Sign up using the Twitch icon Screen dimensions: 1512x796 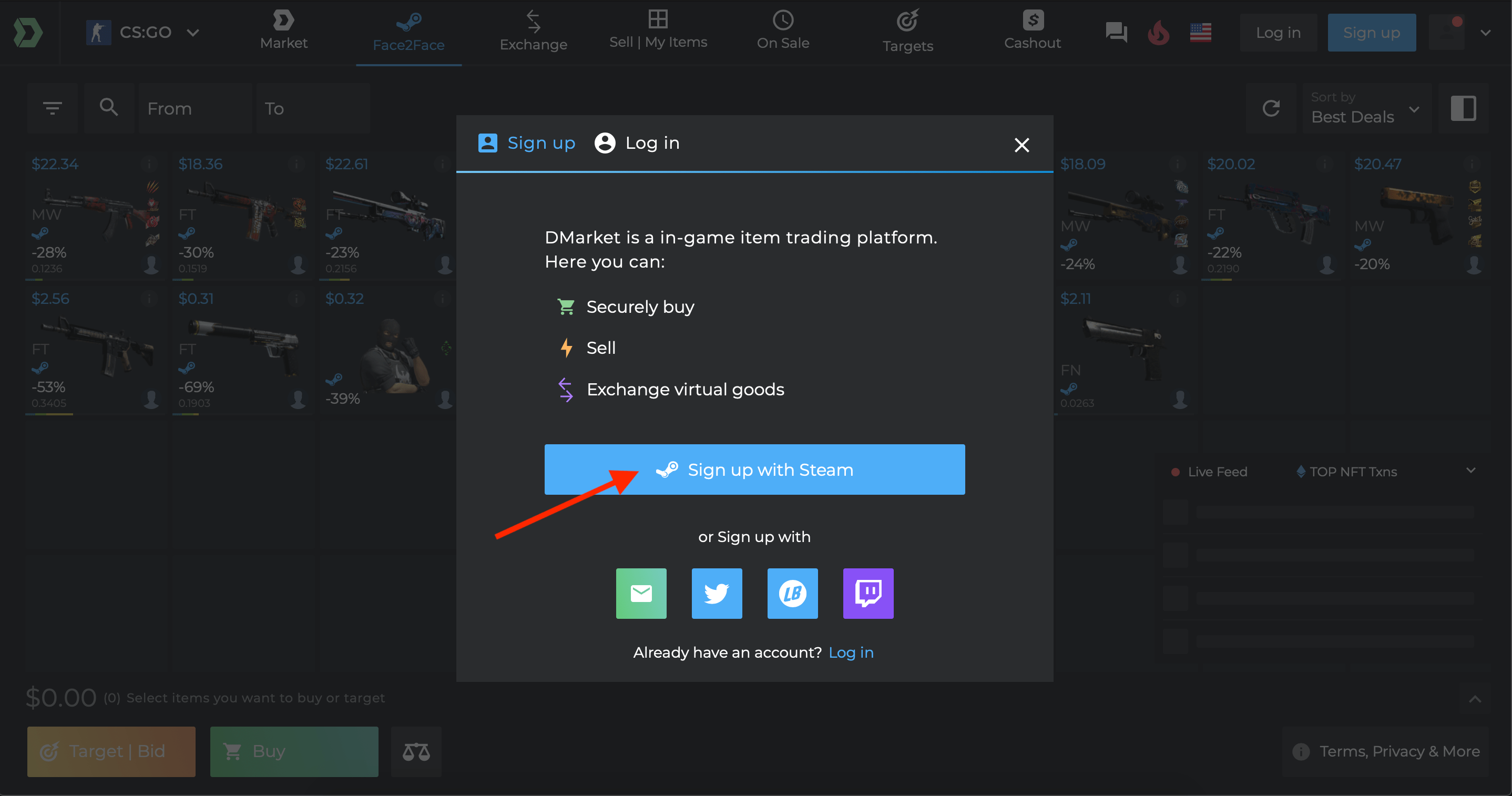tap(868, 593)
